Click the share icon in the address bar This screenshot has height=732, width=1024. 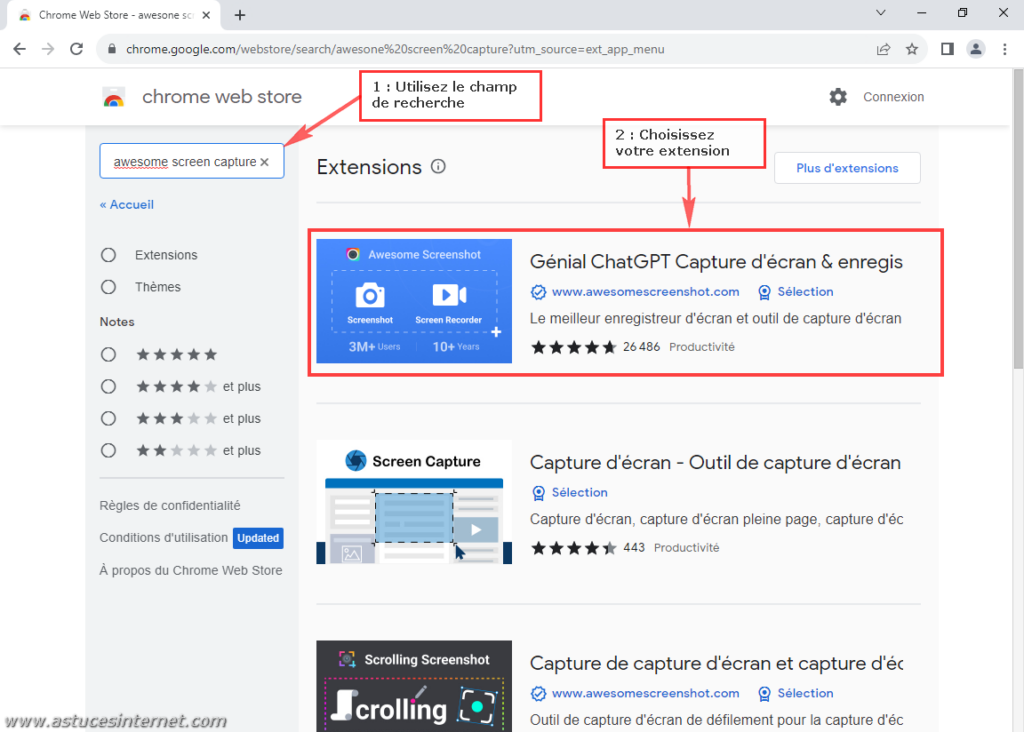coord(883,48)
